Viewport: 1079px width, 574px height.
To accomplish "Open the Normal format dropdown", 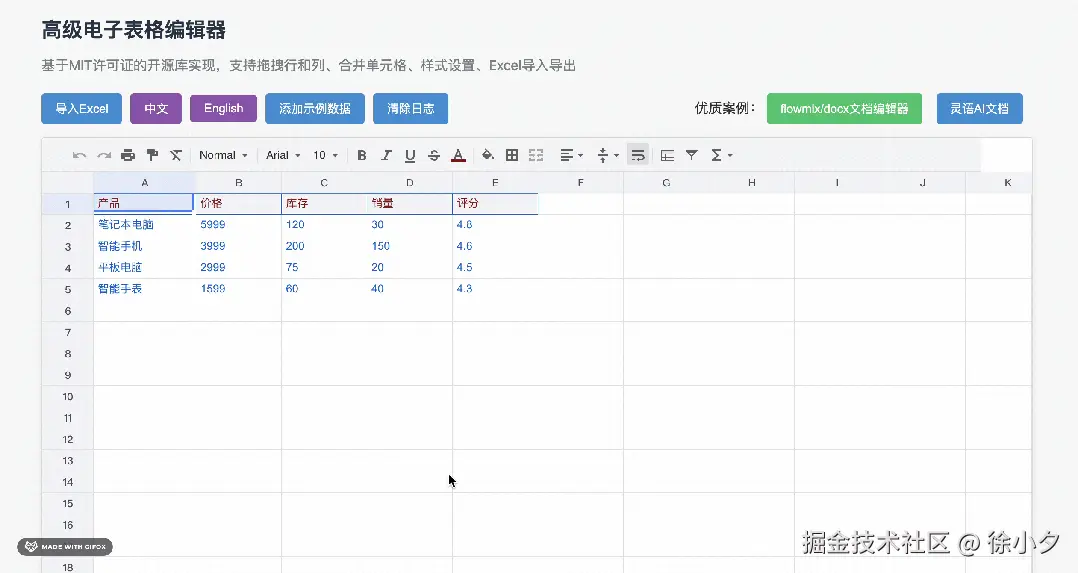I will 223,155.
